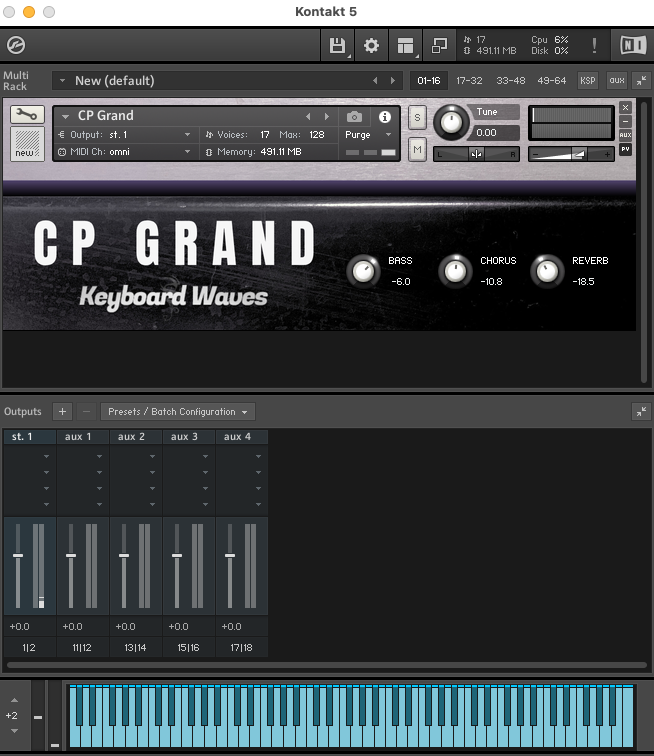Click the CHORUS knob
The image size is (654, 756).
pos(455,271)
